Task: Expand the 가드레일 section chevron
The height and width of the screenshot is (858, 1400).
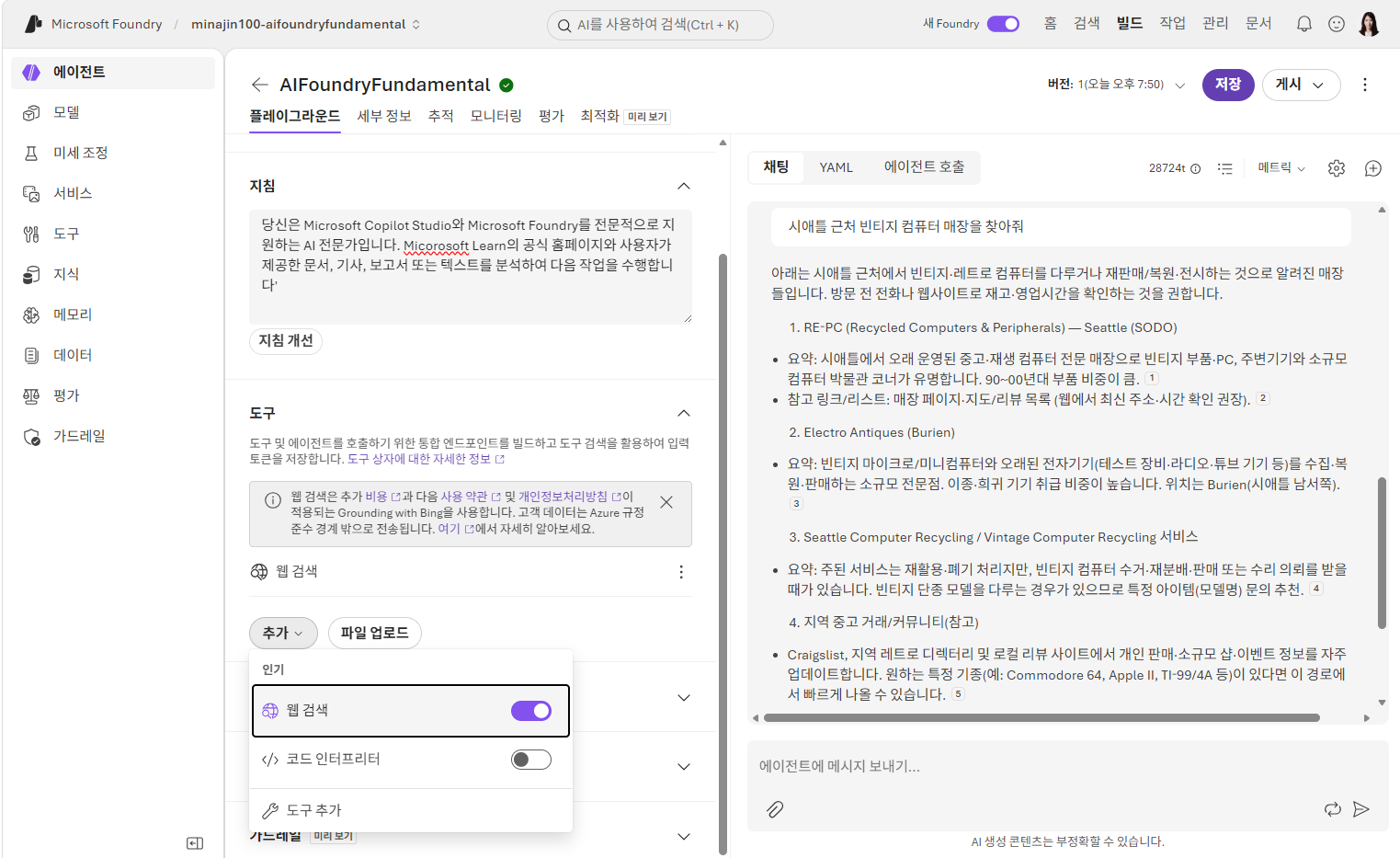Action: tap(684, 837)
